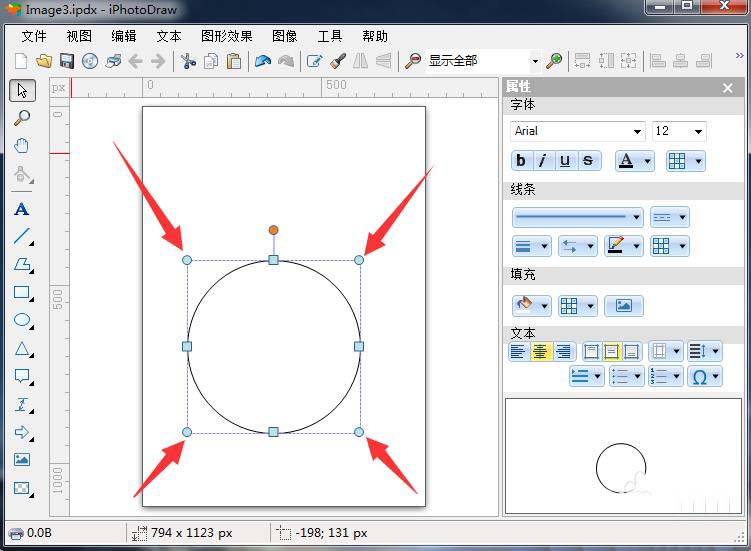Open the line color pencil picker
This screenshot has height=551, width=751.
pyautogui.click(x=623, y=246)
